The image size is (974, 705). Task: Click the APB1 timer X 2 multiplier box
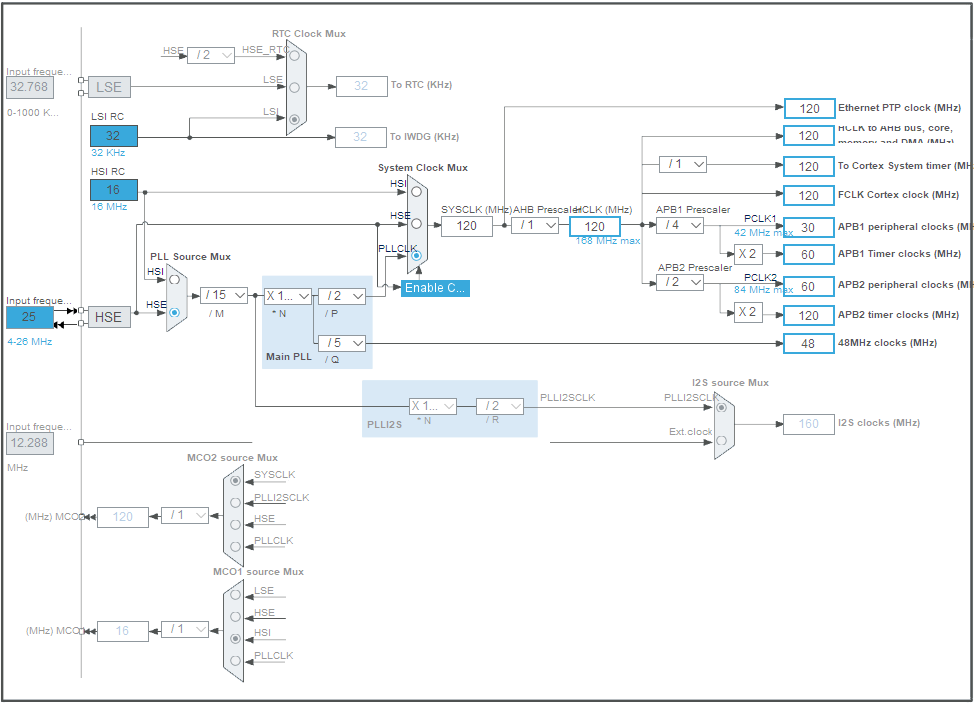coord(748,254)
